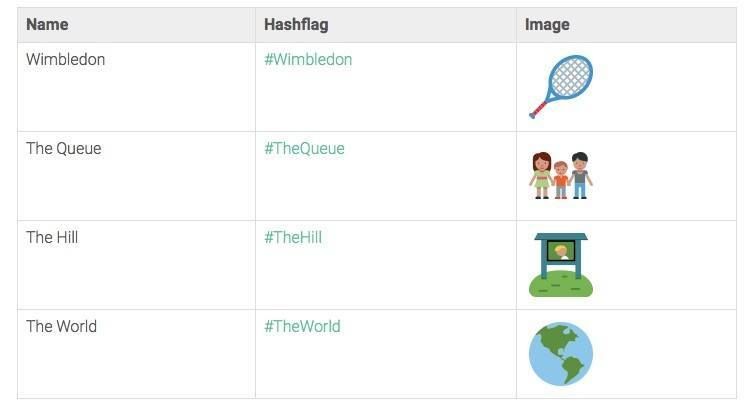Select The Queue name cell

pyautogui.click(x=63, y=149)
